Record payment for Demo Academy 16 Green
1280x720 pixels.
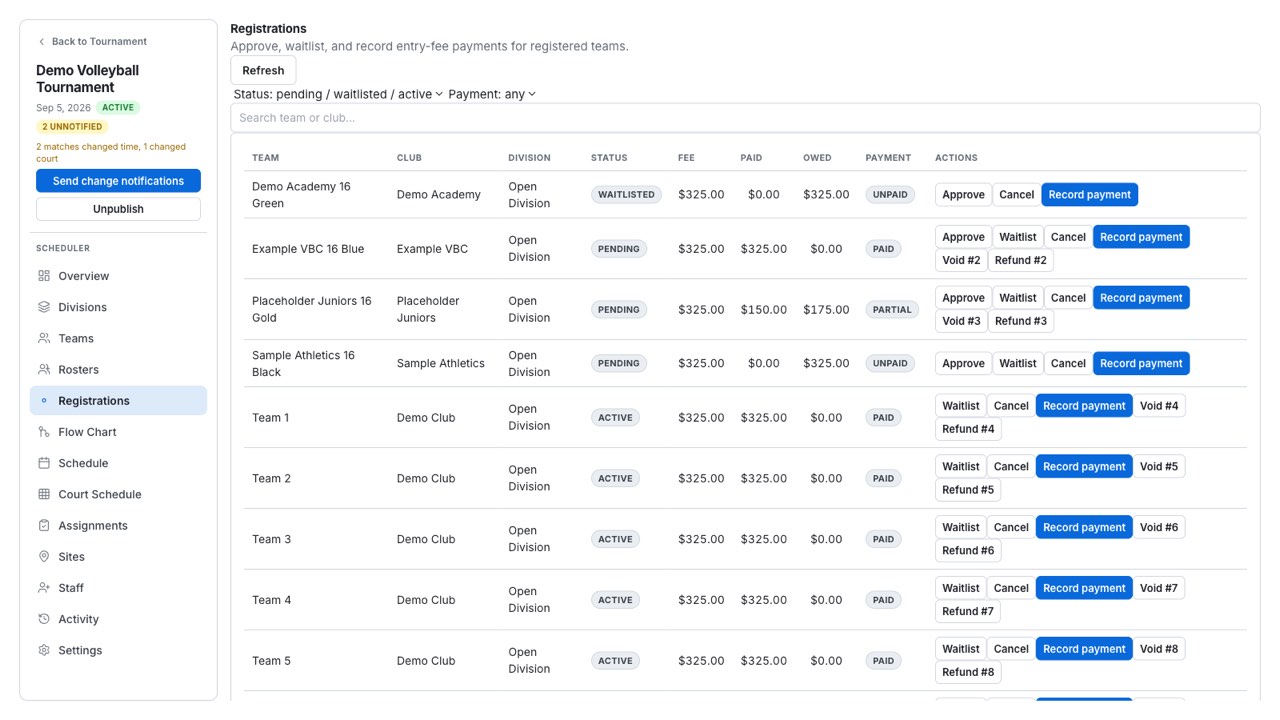1089,195
